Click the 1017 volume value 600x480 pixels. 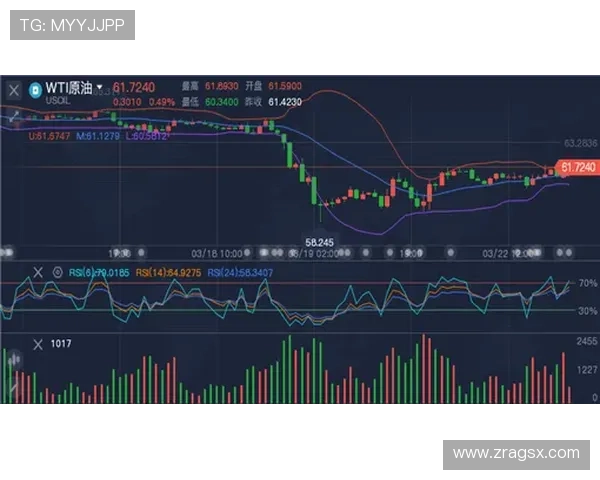point(61,343)
